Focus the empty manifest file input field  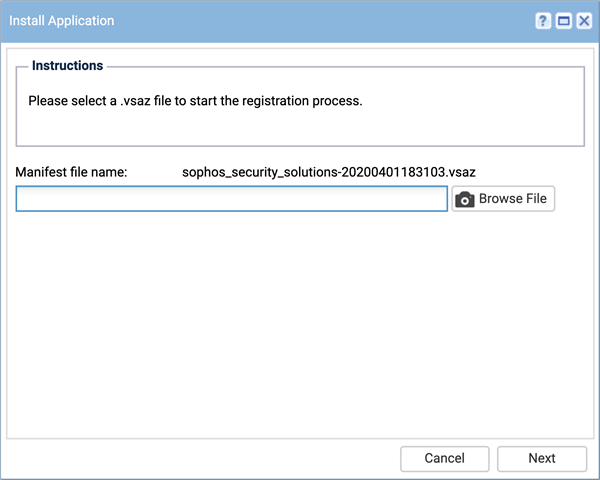coord(232,199)
